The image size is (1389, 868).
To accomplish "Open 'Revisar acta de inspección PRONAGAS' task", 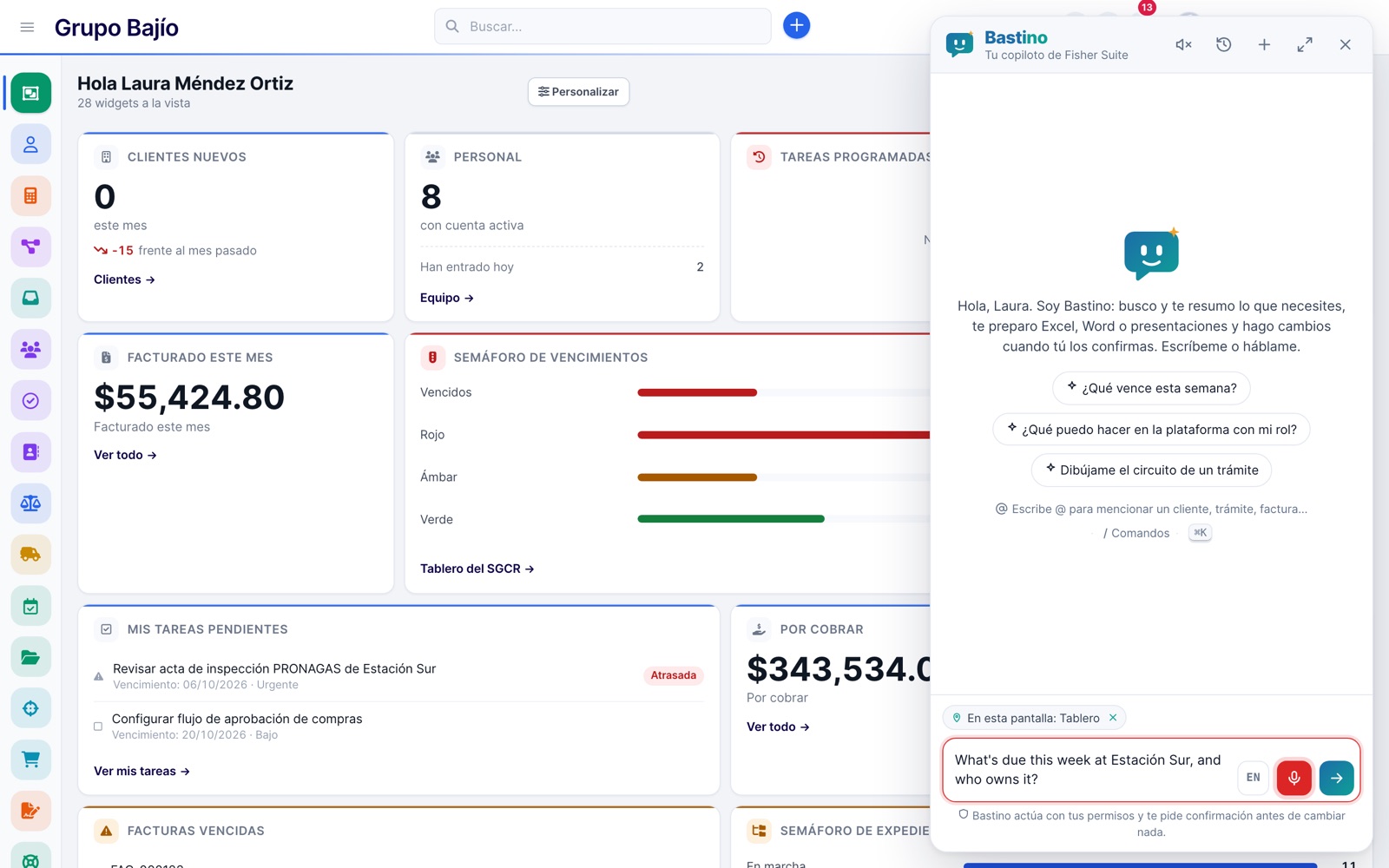I will tap(274, 669).
